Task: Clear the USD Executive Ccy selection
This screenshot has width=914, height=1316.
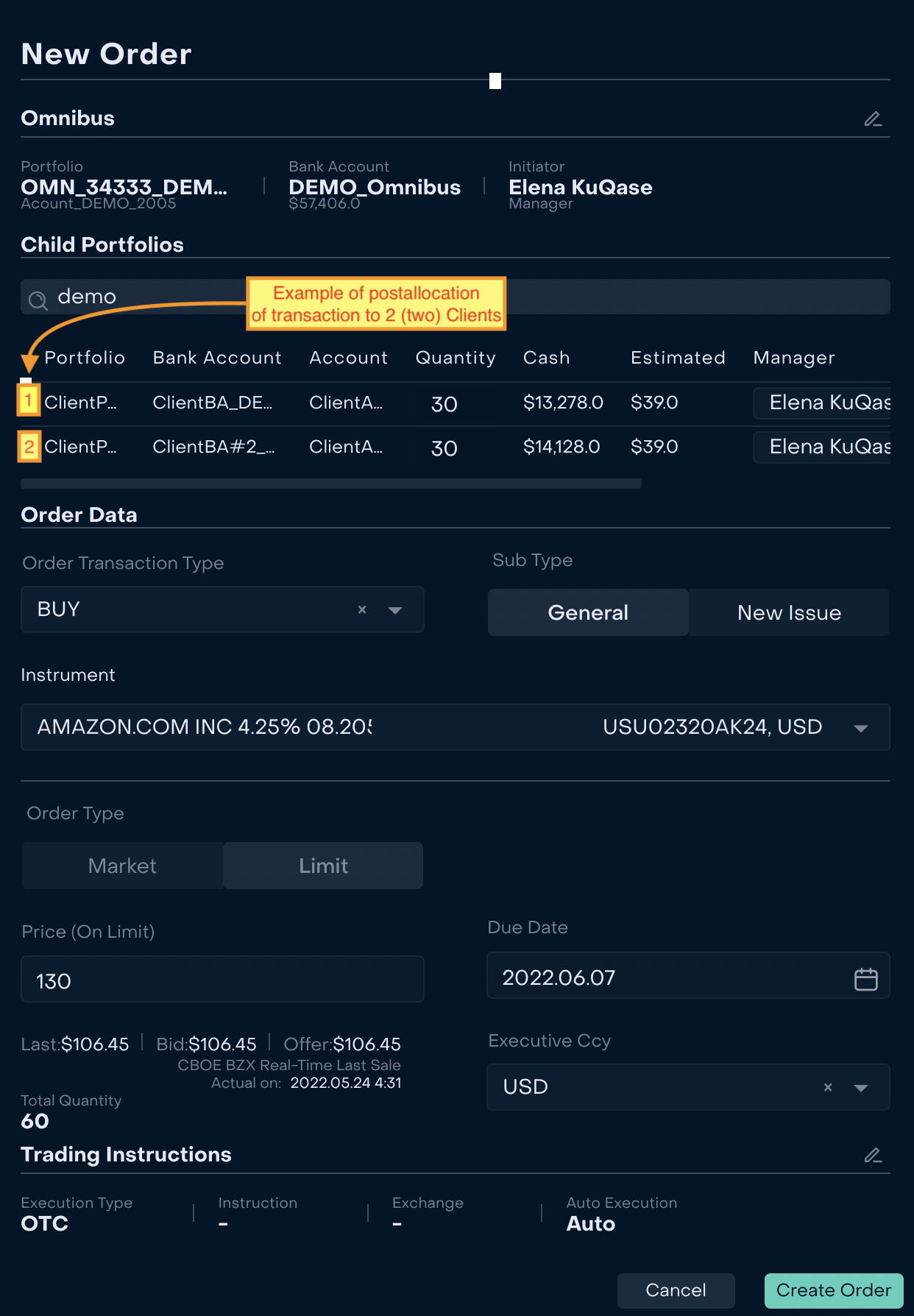Action: coord(828,1087)
